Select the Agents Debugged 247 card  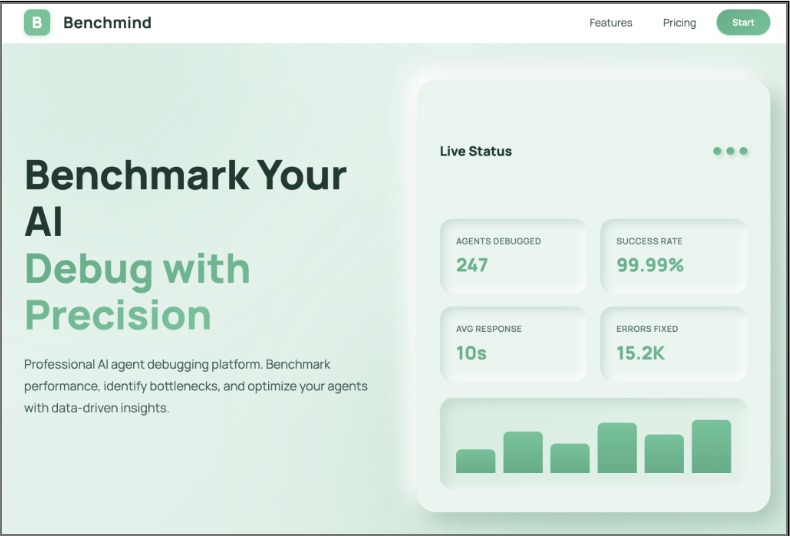coord(513,256)
